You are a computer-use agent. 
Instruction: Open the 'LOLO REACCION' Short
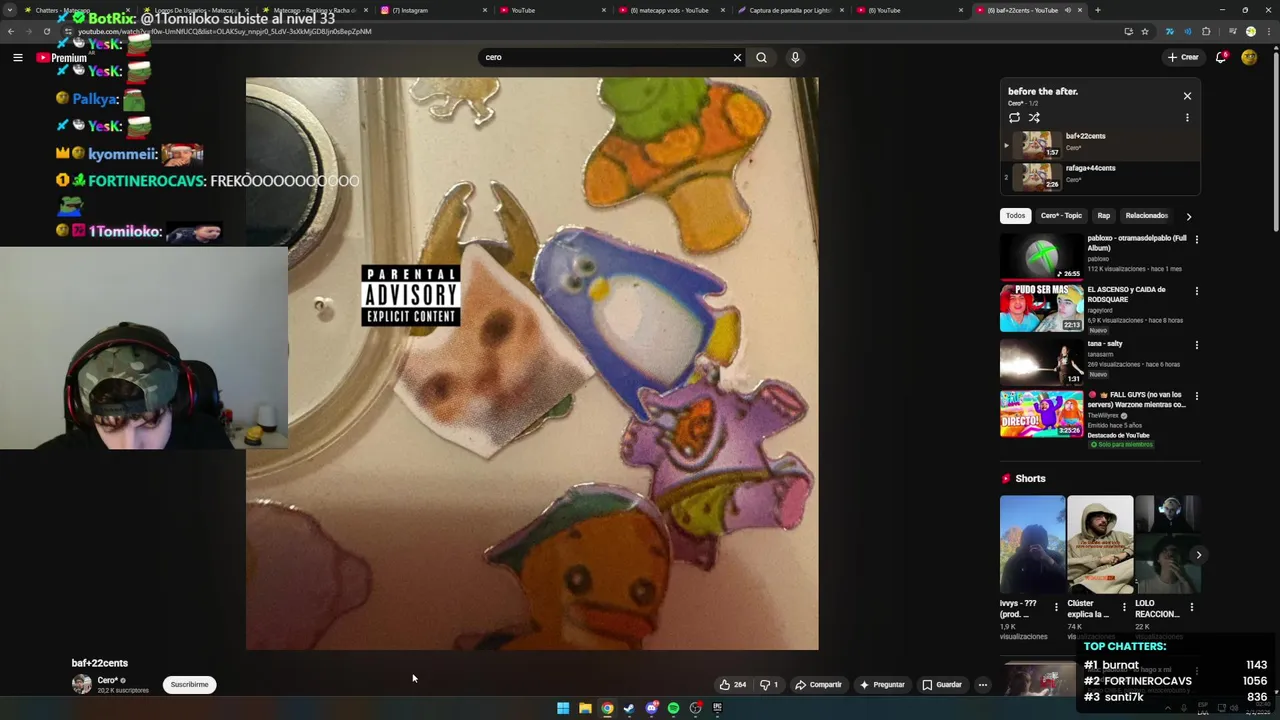(1168, 545)
